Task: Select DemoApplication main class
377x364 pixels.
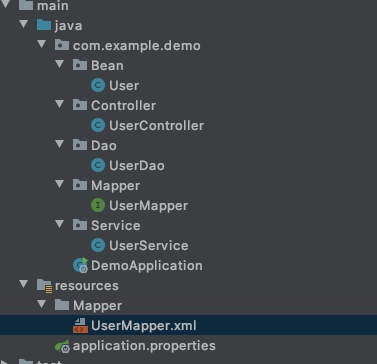Action: [147, 266]
